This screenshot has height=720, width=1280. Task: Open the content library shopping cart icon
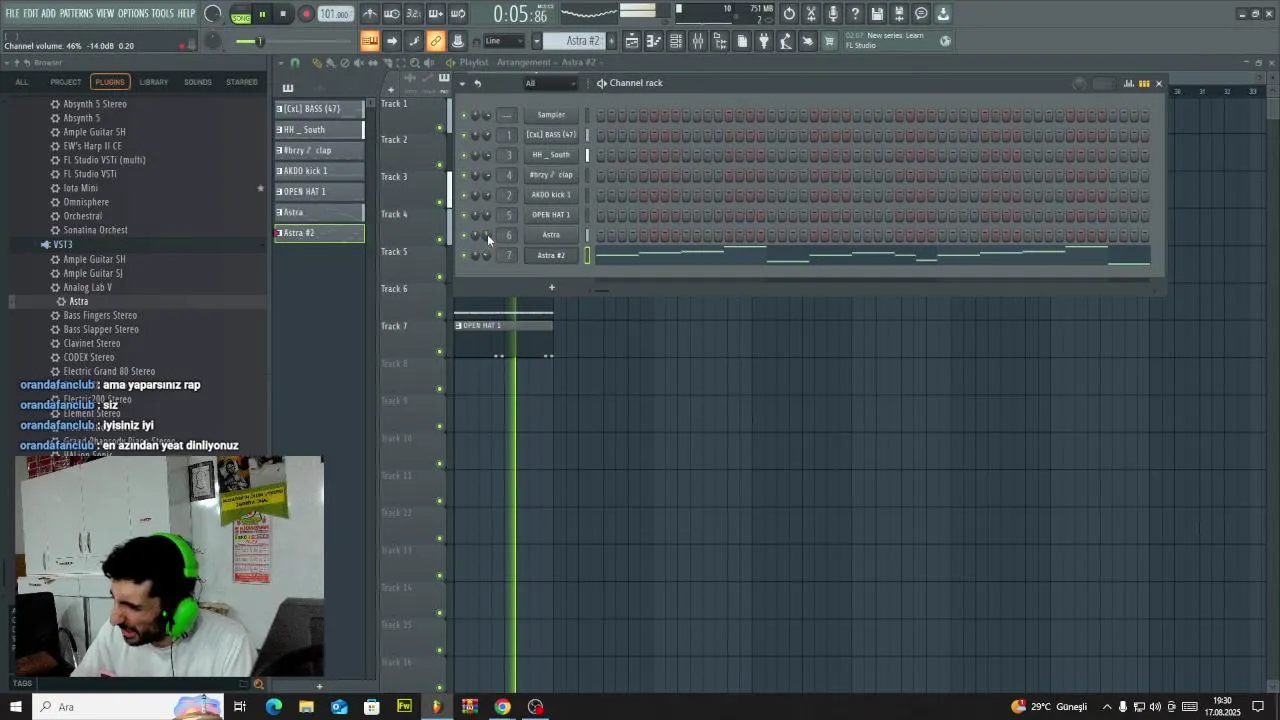pos(829,41)
